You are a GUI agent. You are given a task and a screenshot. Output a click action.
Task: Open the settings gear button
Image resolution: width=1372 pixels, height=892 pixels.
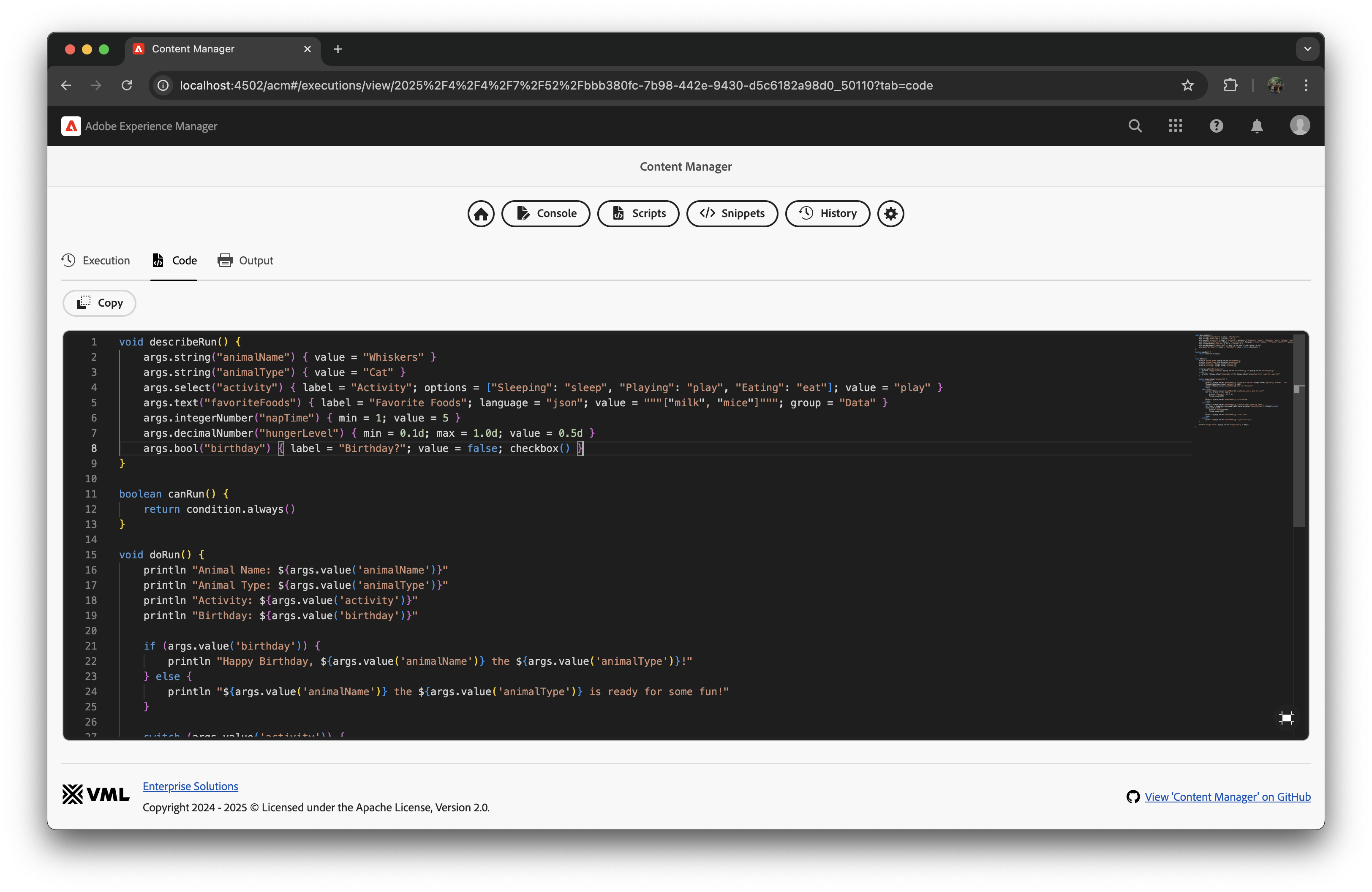[x=890, y=214]
